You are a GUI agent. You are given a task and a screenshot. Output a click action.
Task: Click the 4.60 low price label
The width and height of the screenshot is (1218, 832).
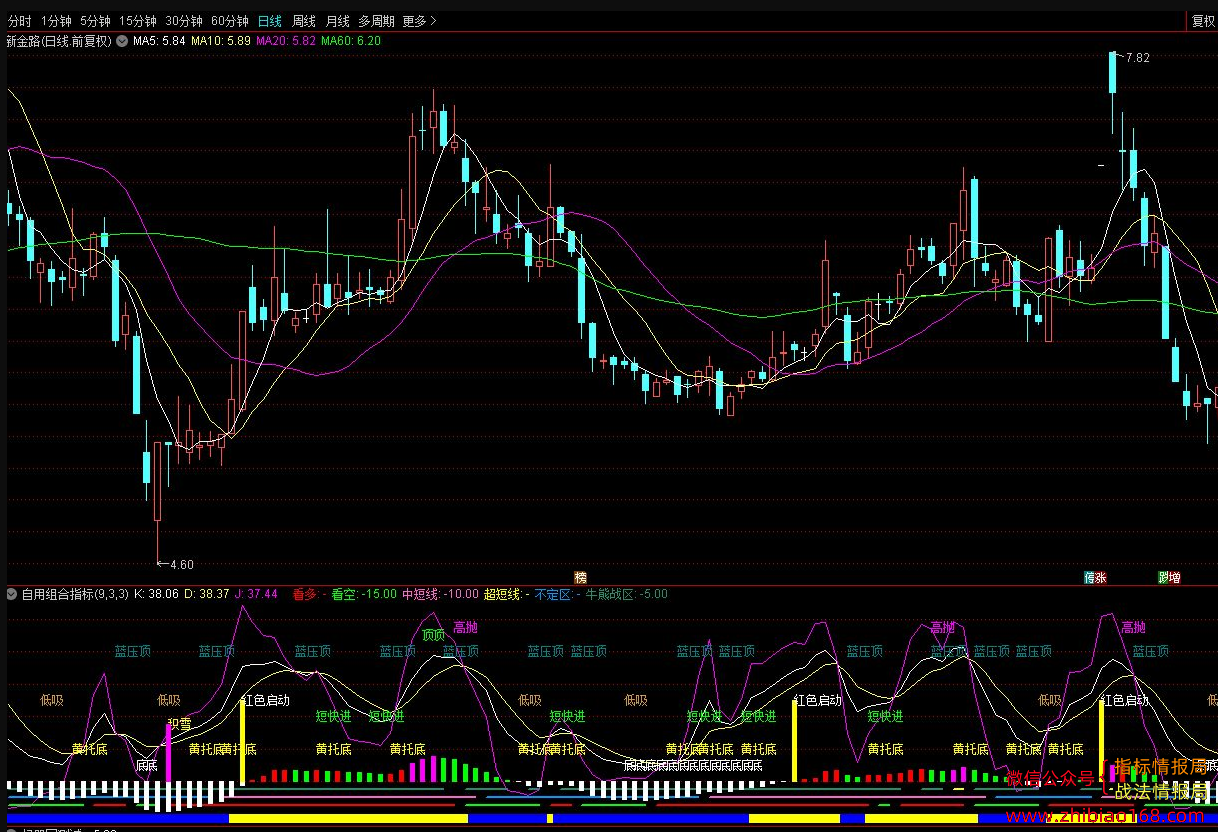(182, 565)
